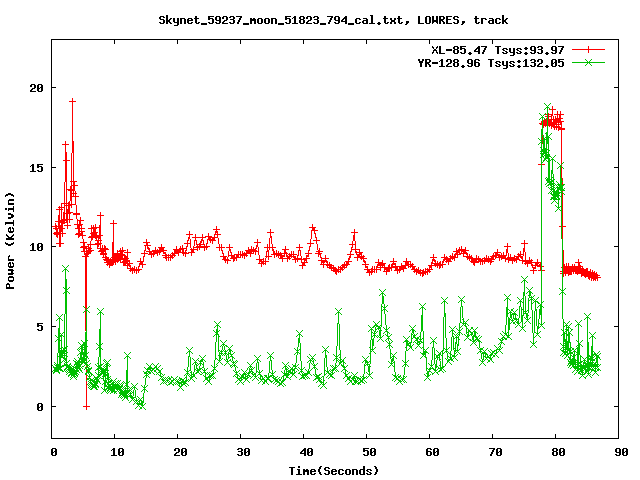Screen dimensions: 640x480
Task: Click the Power (Kelvin) y-axis label
Action: pos(10,241)
